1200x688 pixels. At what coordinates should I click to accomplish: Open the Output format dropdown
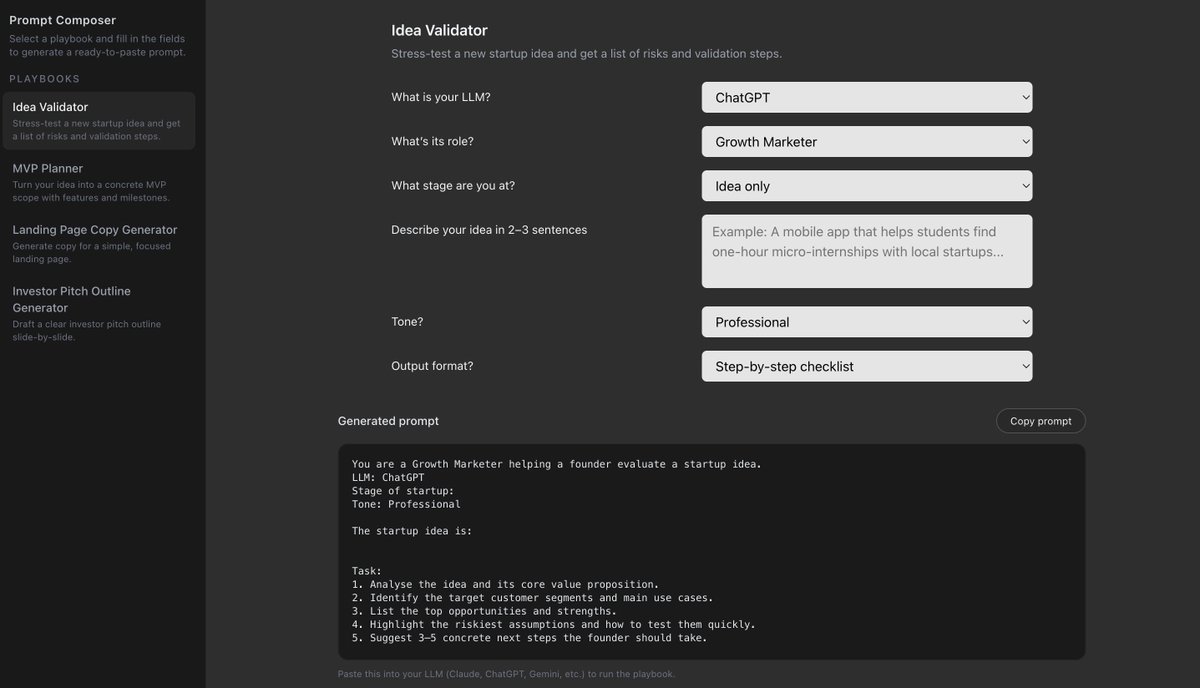click(x=867, y=366)
